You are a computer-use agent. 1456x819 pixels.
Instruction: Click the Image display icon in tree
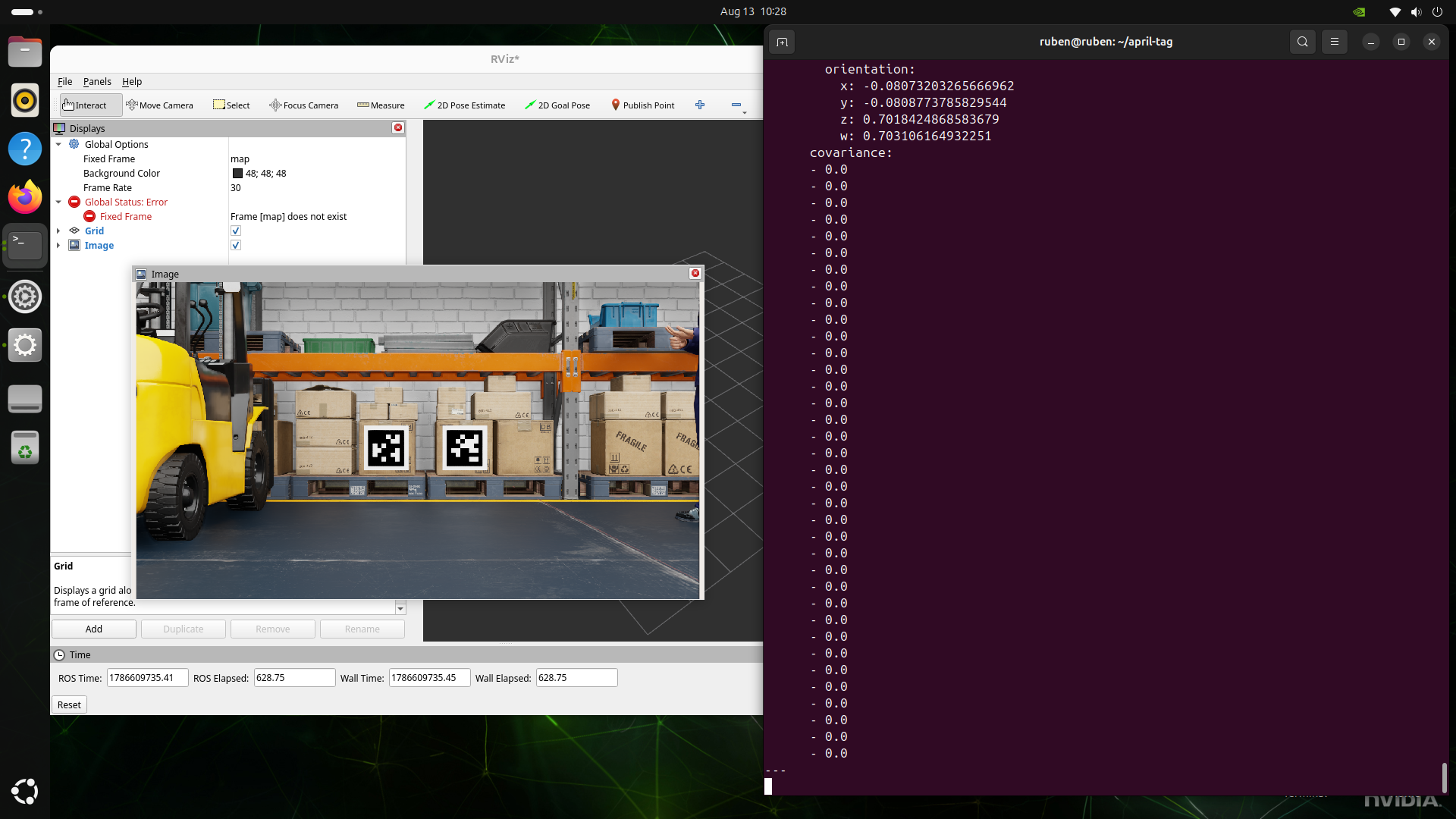(x=74, y=245)
